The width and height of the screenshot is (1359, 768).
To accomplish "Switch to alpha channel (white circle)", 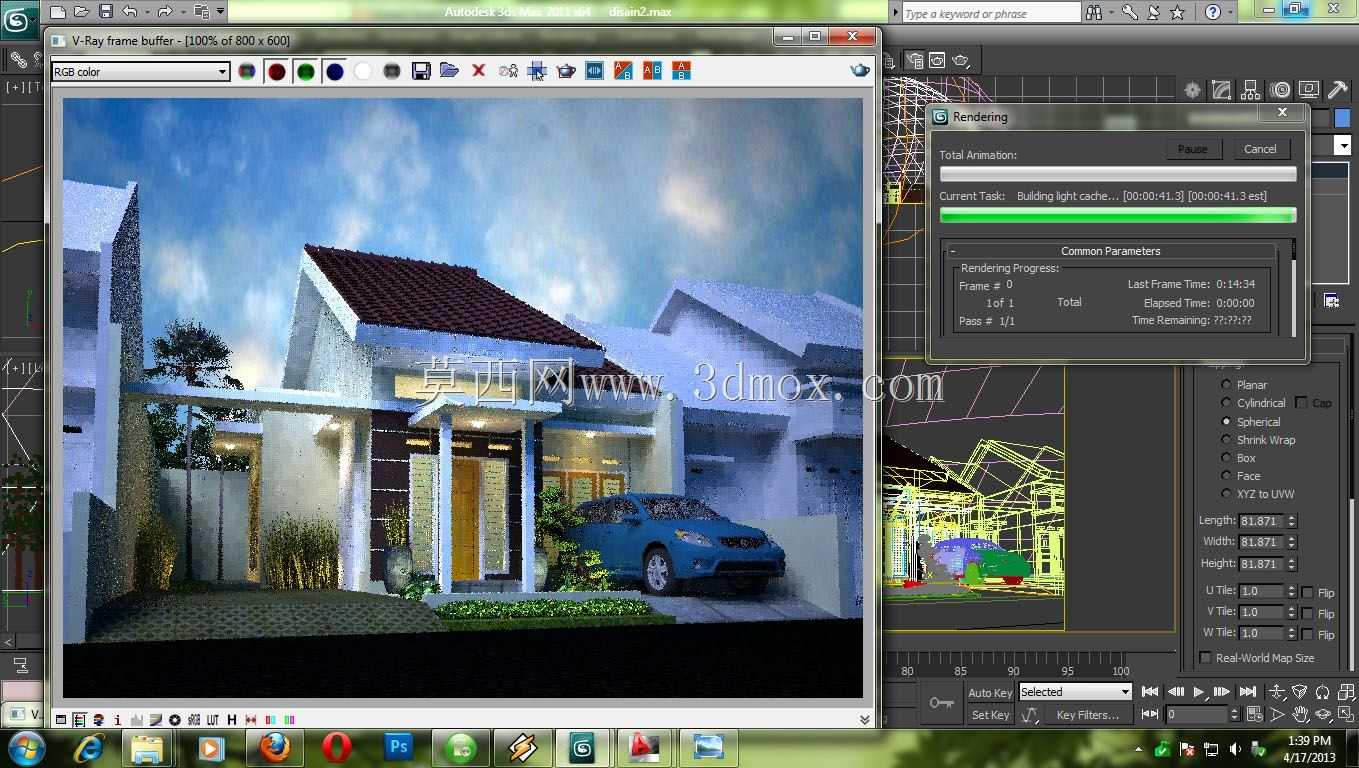I will click(363, 71).
